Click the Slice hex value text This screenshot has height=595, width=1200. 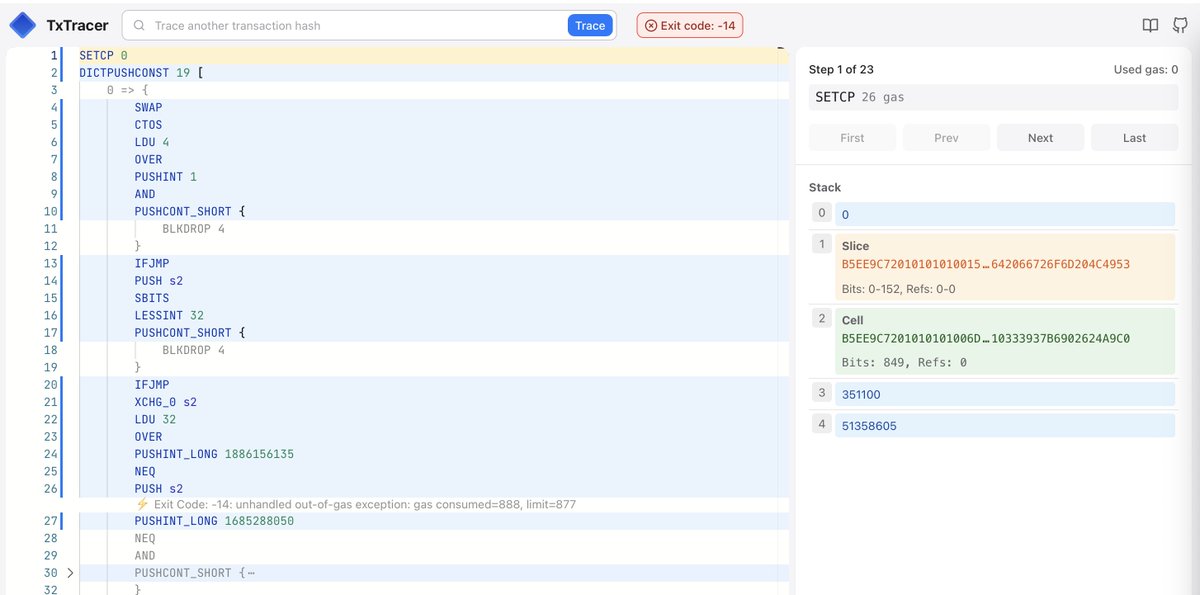(x=986, y=264)
